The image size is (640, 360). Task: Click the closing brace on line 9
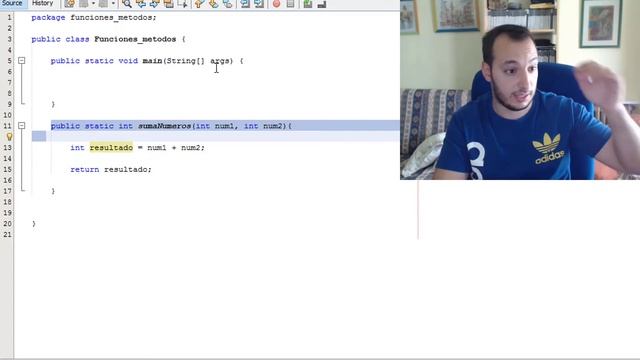(53, 104)
